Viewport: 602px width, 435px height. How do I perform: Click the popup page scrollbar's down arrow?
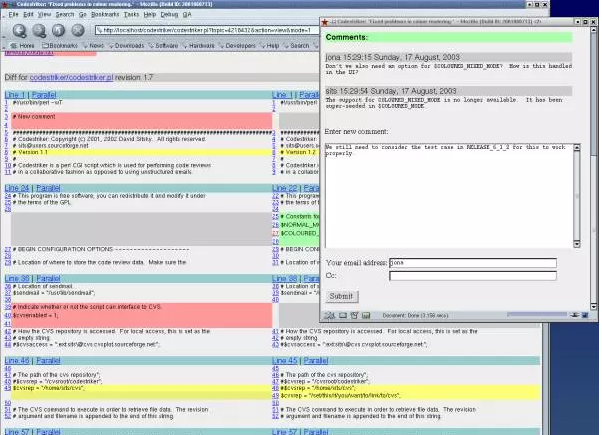(594, 307)
